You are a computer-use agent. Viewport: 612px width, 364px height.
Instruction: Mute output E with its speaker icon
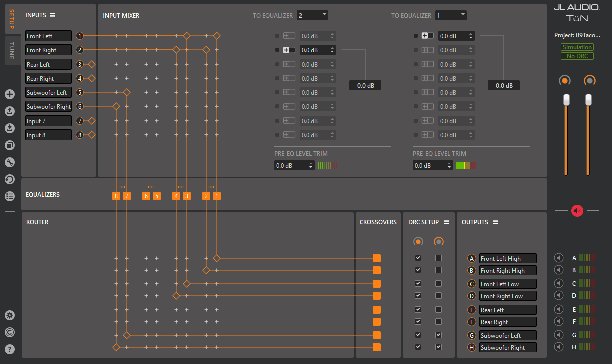pyautogui.click(x=559, y=309)
